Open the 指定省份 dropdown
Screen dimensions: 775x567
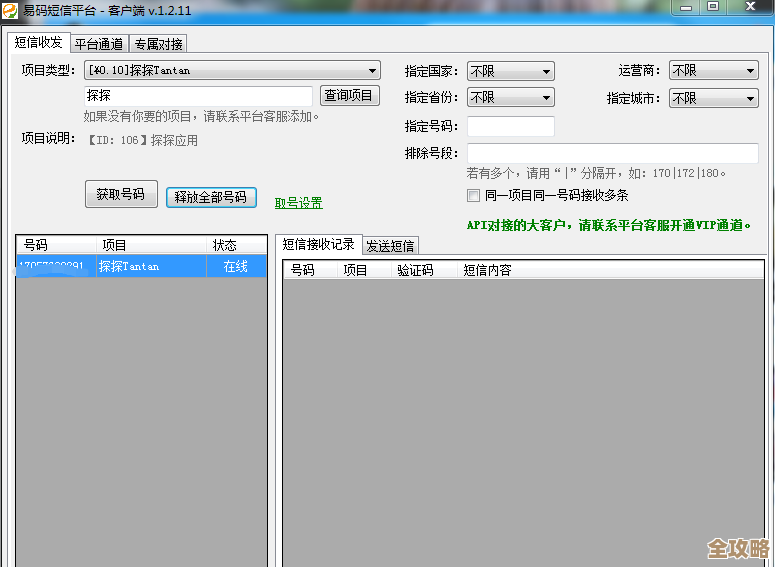point(511,97)
